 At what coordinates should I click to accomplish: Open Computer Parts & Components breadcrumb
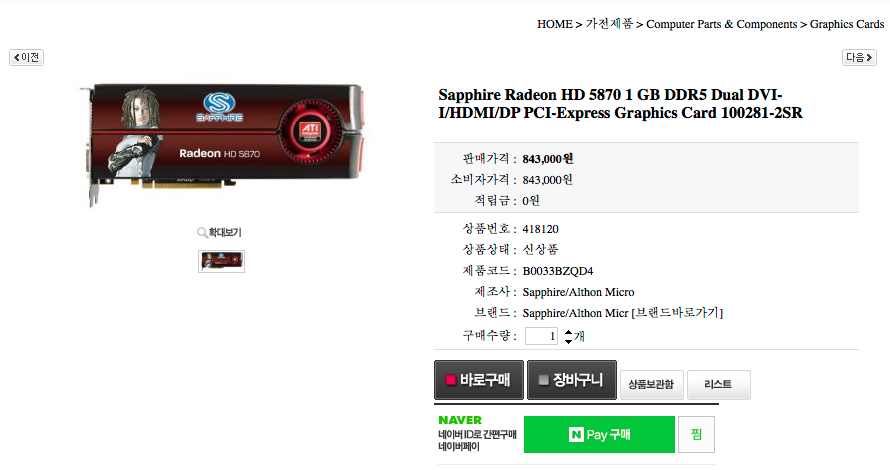tap(721, 24)
